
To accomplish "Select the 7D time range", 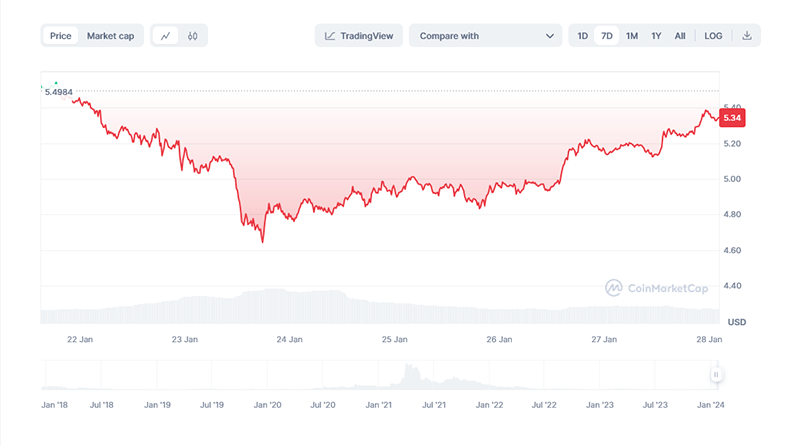I will 607,36.
